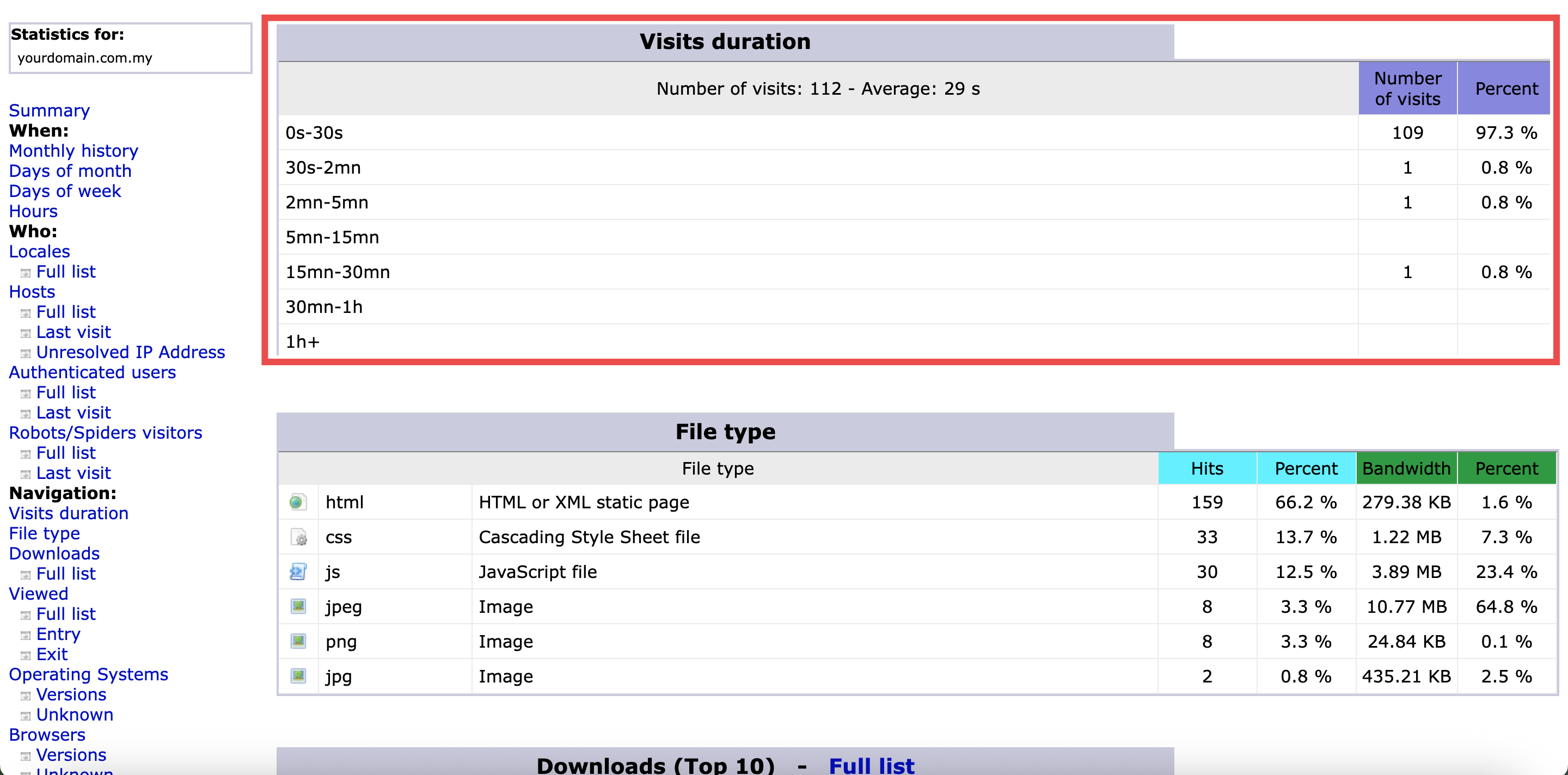Click the jpg image file icon
1568x775 pixels.
tap(298, 676)
